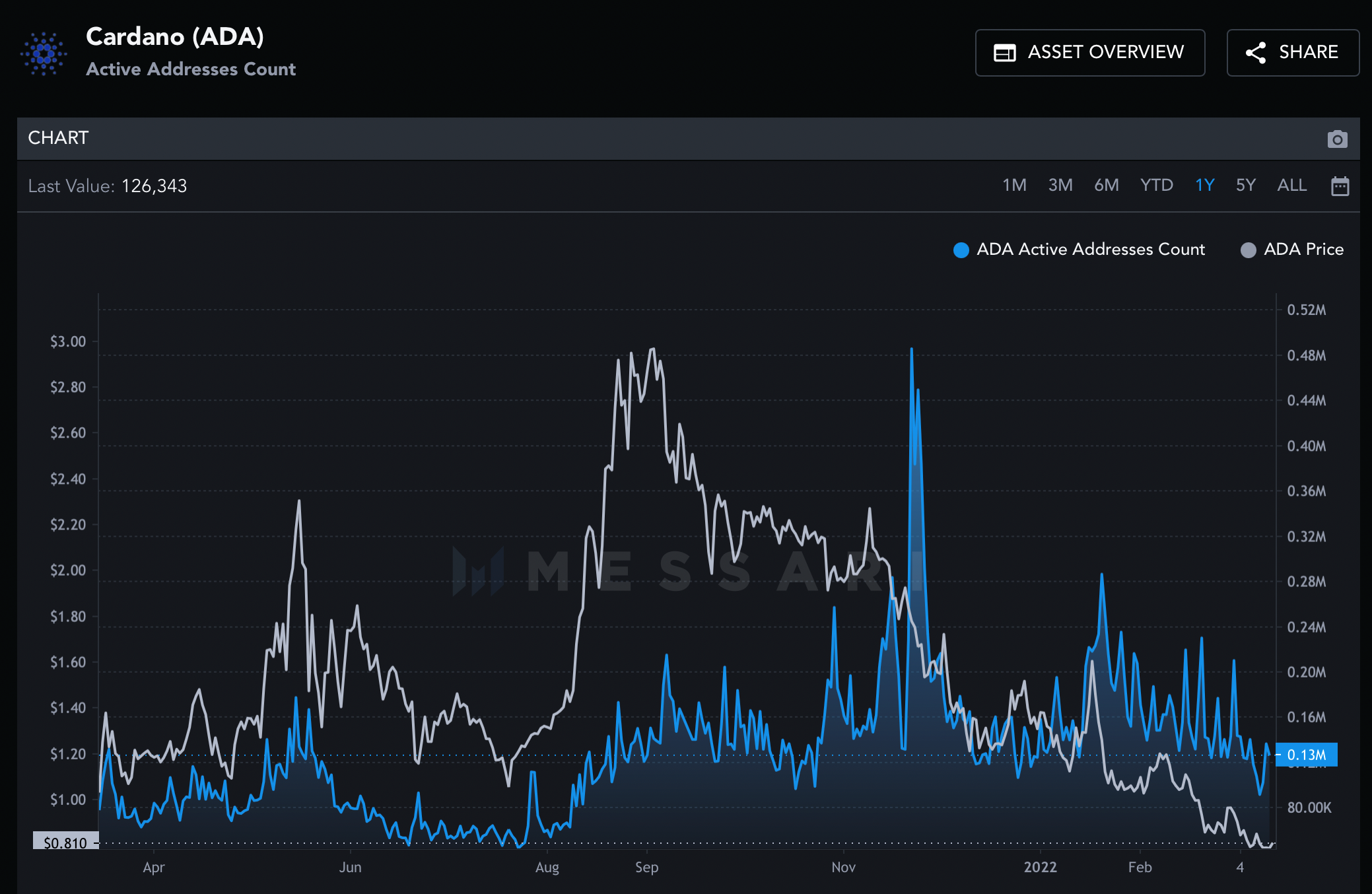The width and height of the screenshot is (1372, 894).
Task: Select the 5Y time range
Action: pyautogui.click(x=1246, y=185)
